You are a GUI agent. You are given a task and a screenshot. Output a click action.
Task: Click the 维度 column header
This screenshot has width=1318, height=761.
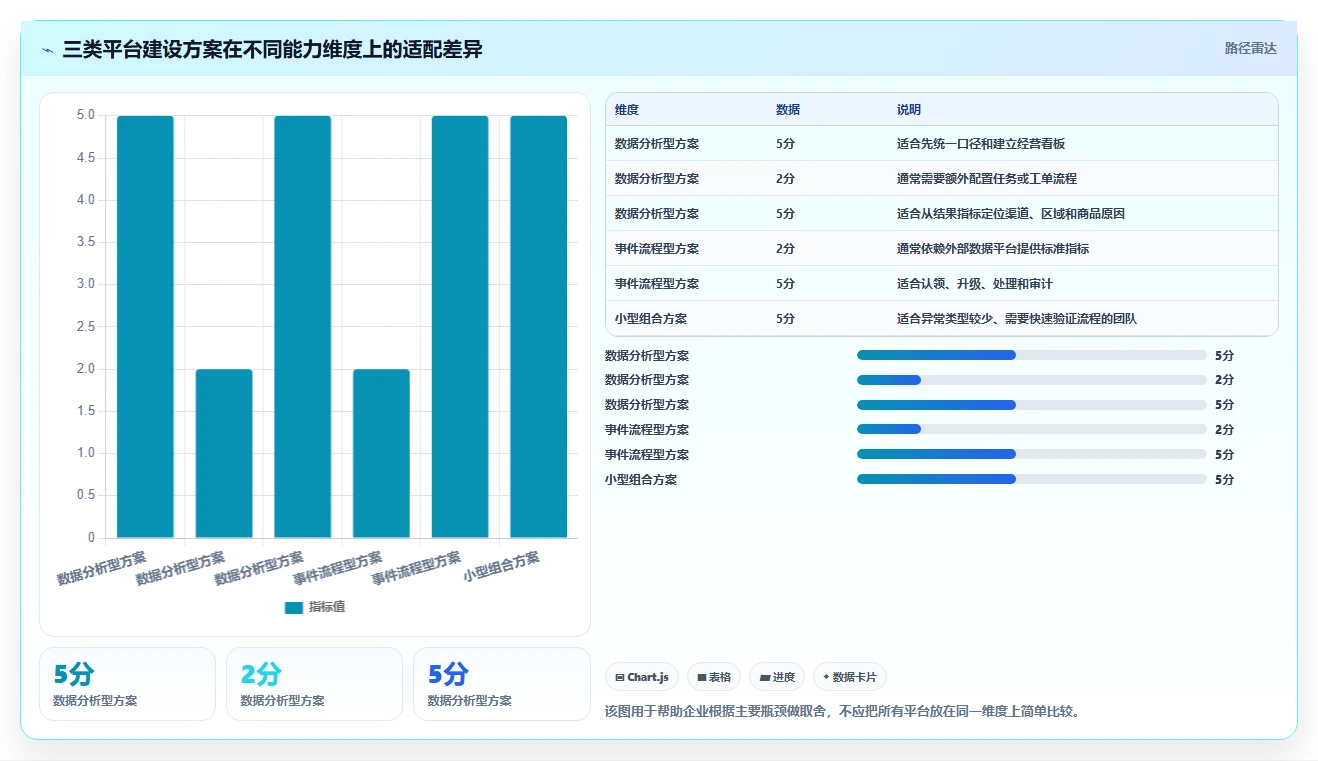click(627, 109)
